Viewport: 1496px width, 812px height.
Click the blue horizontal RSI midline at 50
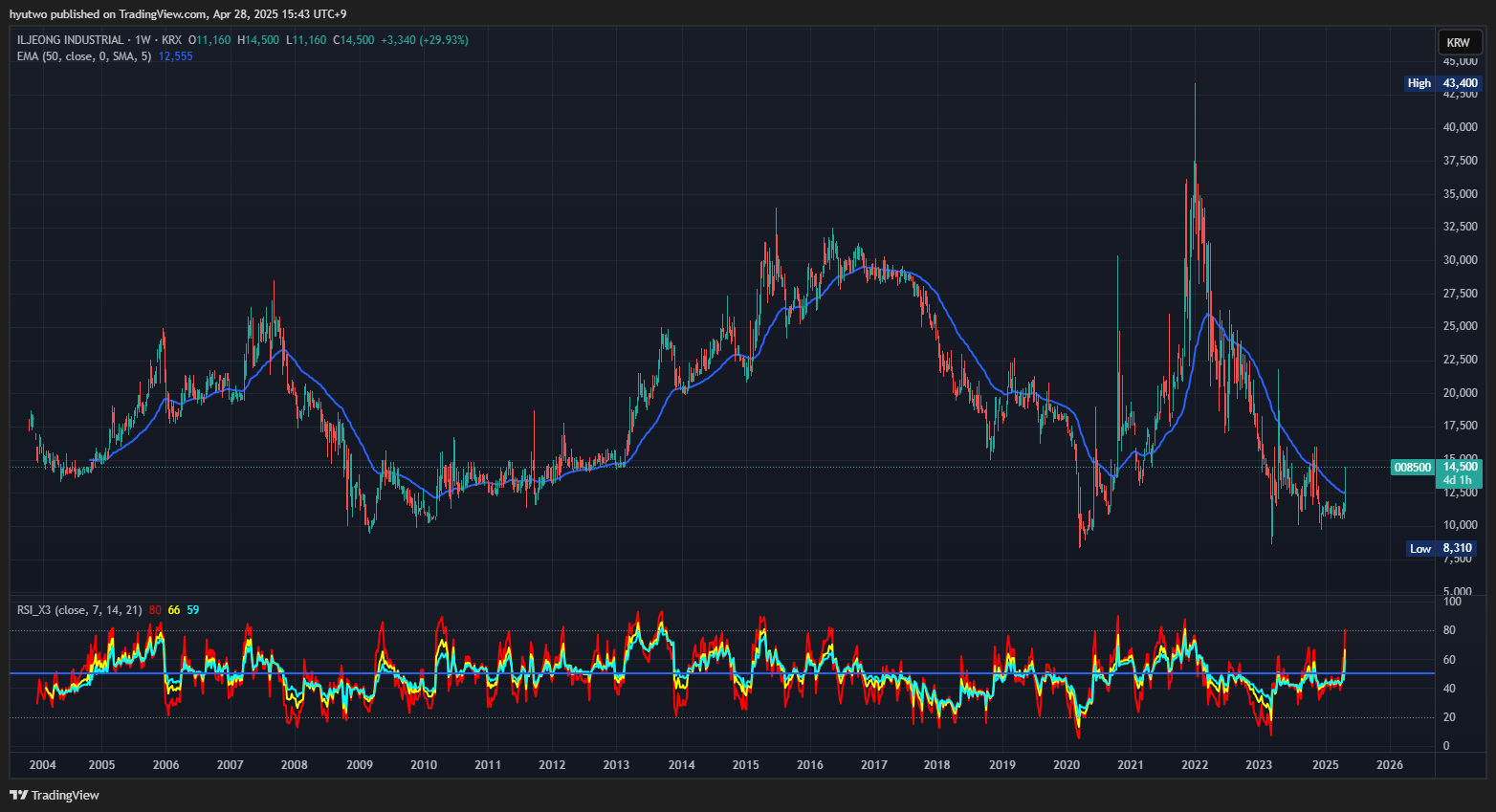pyautogui.click(x=722, y=673)
